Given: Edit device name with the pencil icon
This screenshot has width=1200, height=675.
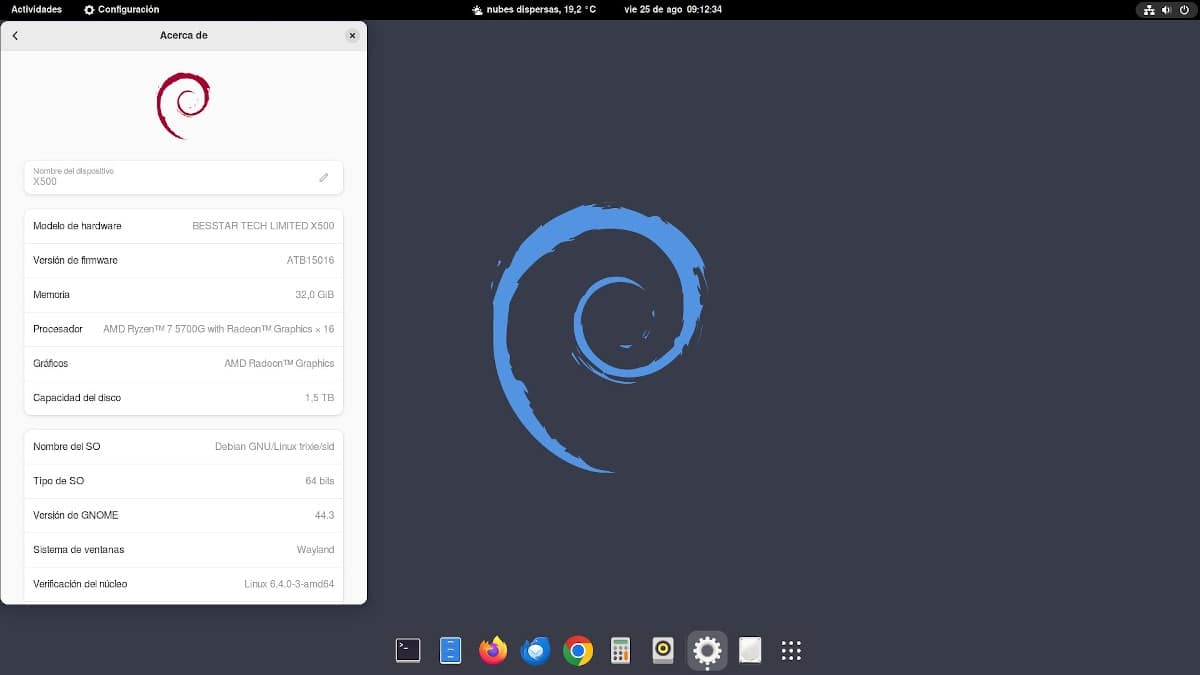Looking at the screenshot, I should tap(323, 177).
